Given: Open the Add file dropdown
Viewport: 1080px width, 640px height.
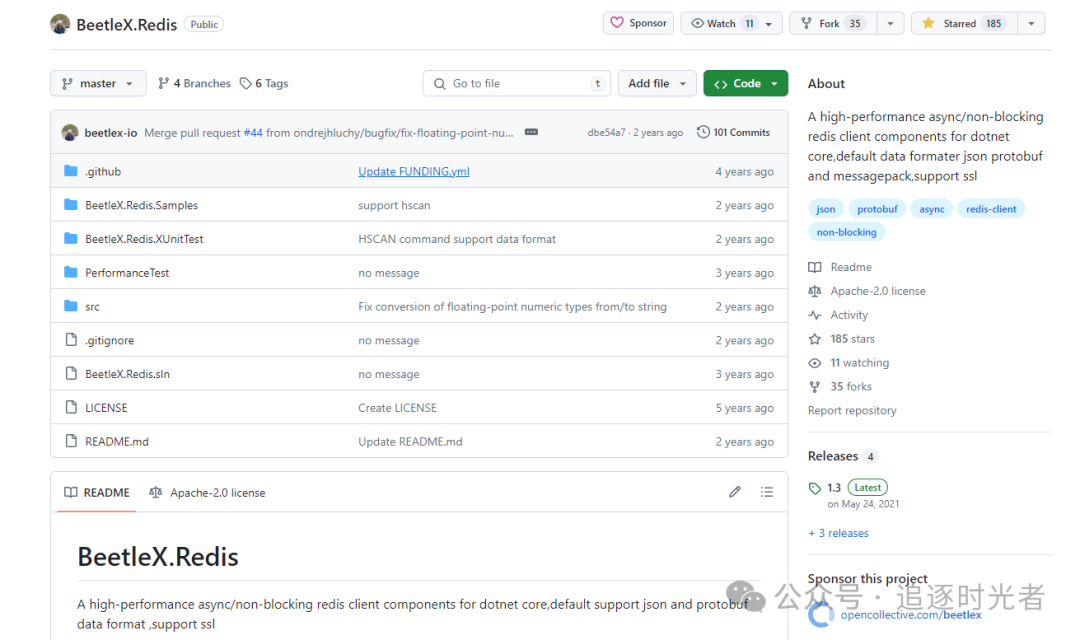Looking at the screenshot, I should [x=657, y=84].
